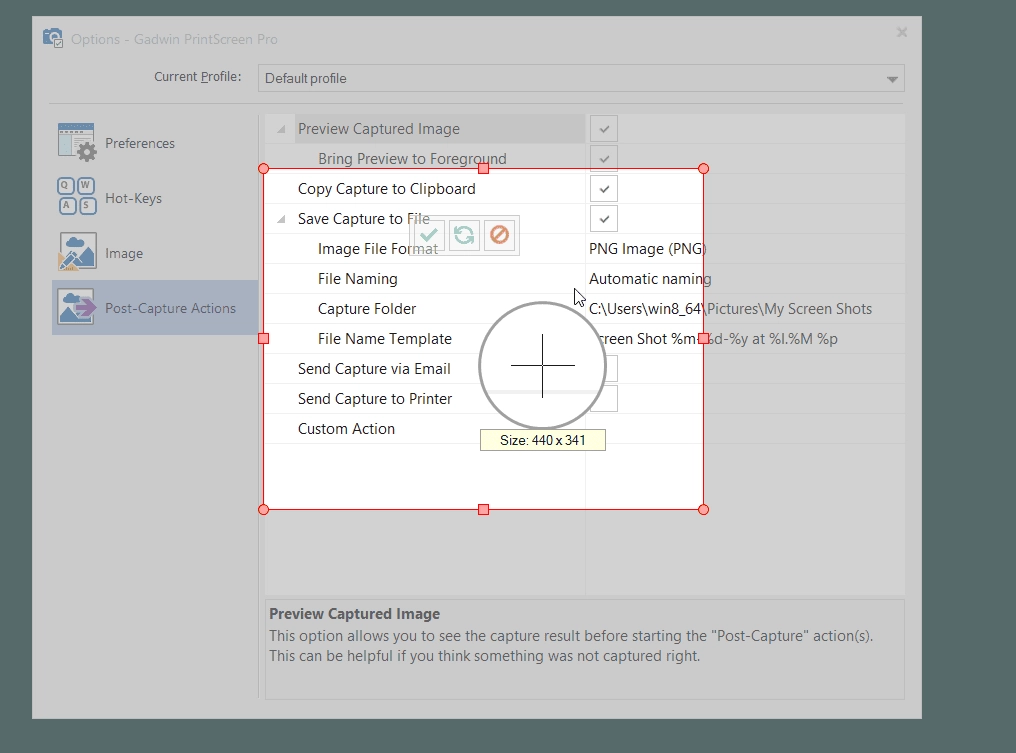This screenshot has width=1016, height=753.
Task: Reset selection with the refresh arrows icon
Action: tap(464, 235)
